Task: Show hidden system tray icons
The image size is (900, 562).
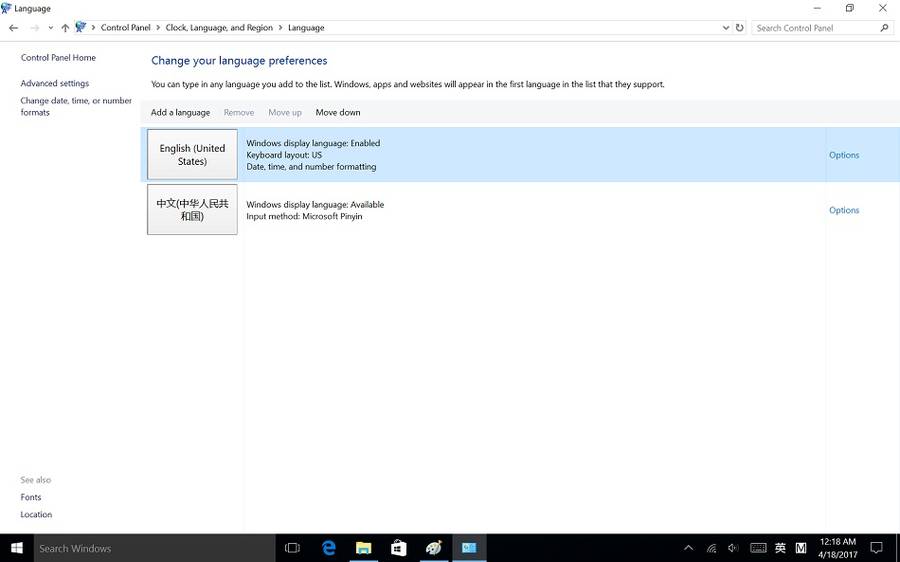Action: (x=688, y=548)
